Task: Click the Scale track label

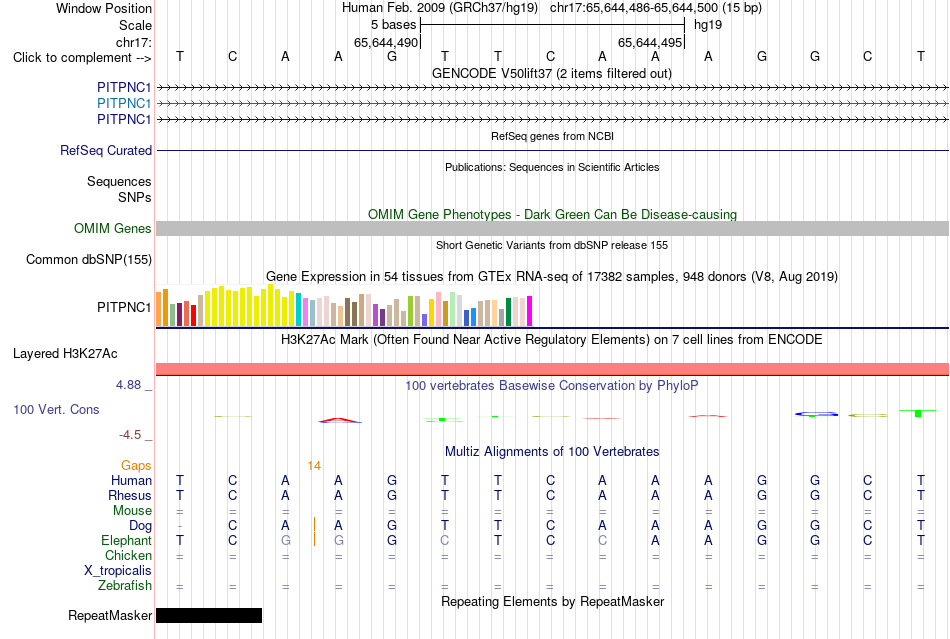Action: click(x=135, y=25)
